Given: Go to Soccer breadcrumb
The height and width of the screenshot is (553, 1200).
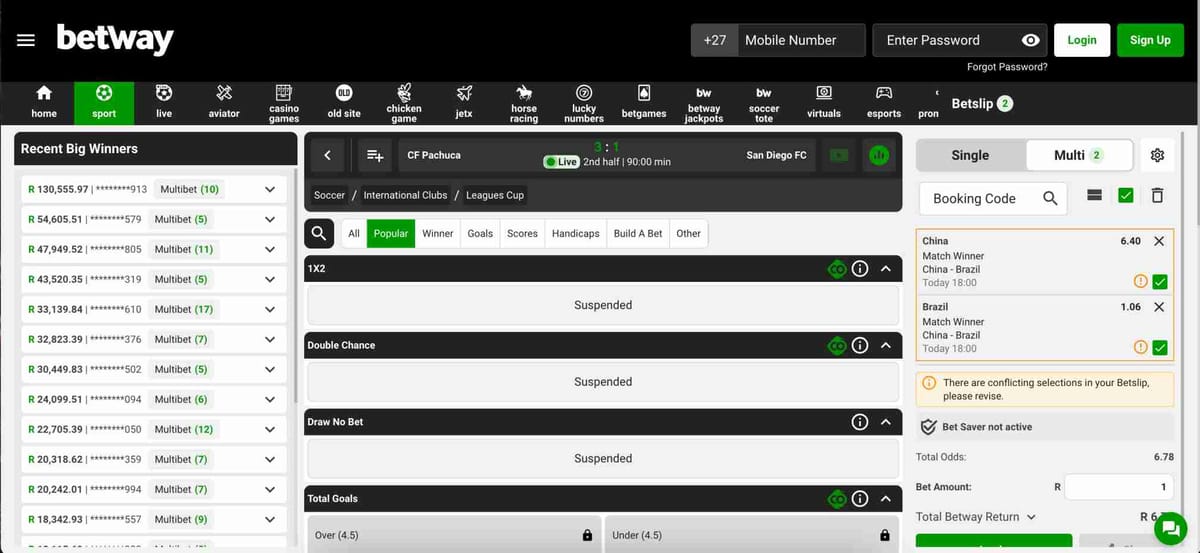Looking at the screenshot, I should pos(329,195).
